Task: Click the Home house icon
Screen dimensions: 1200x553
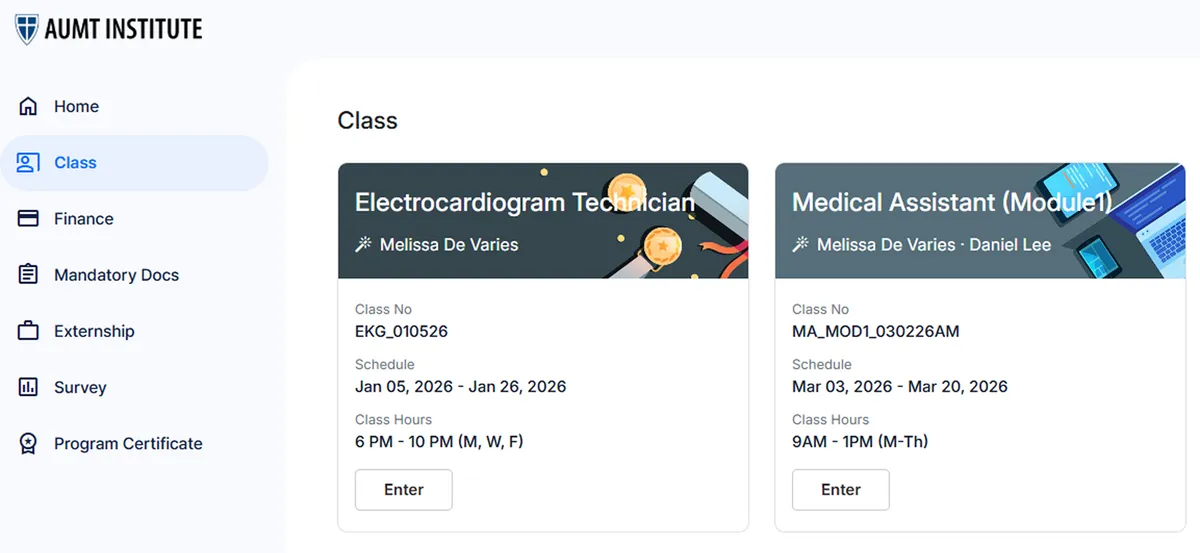Action: pos(28,106)
